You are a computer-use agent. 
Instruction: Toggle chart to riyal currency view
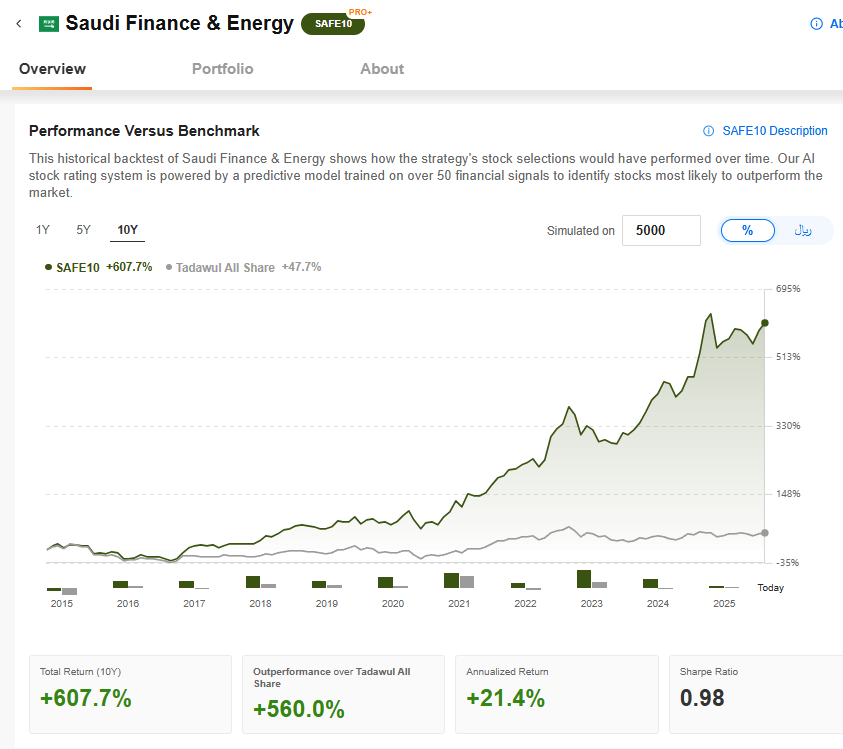[x=803, y=231]
